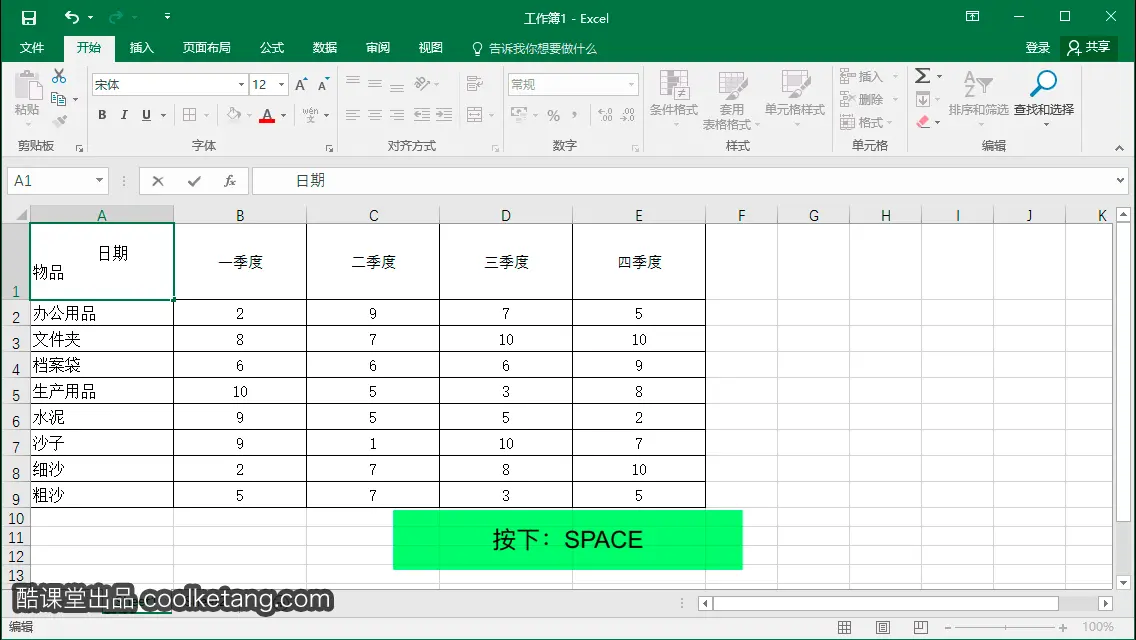Click the Merge and Center icon

(x=475, y=115)
